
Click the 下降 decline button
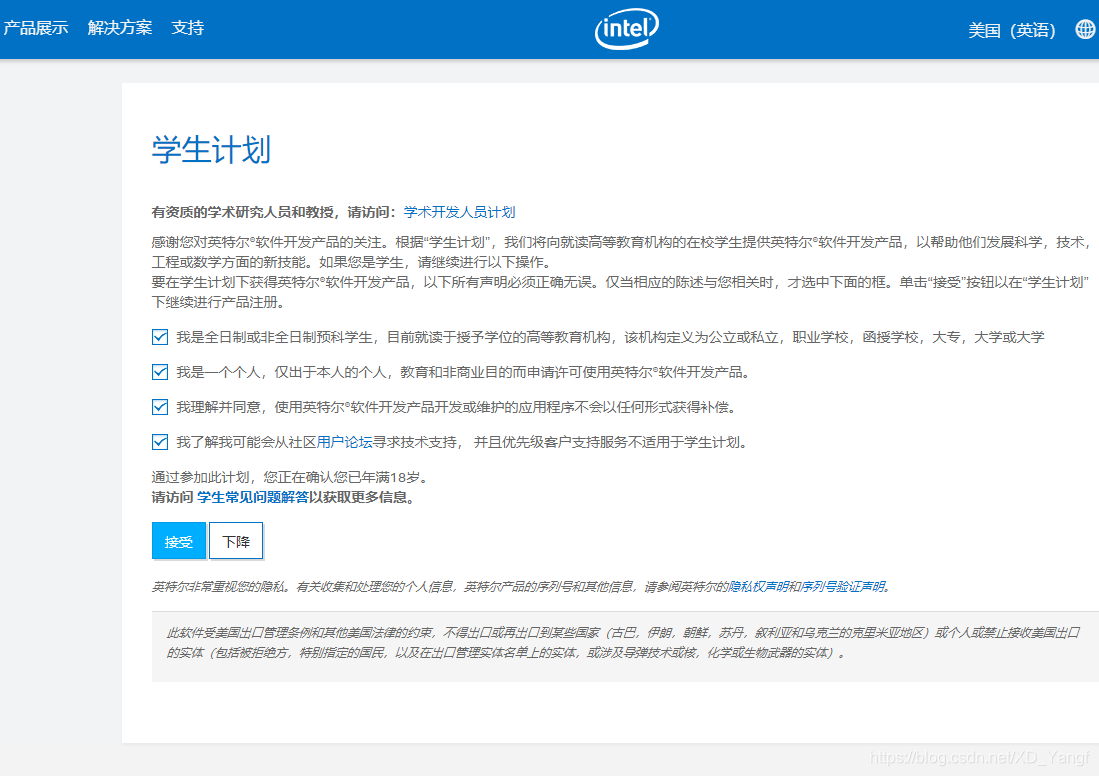coord(236,541)
